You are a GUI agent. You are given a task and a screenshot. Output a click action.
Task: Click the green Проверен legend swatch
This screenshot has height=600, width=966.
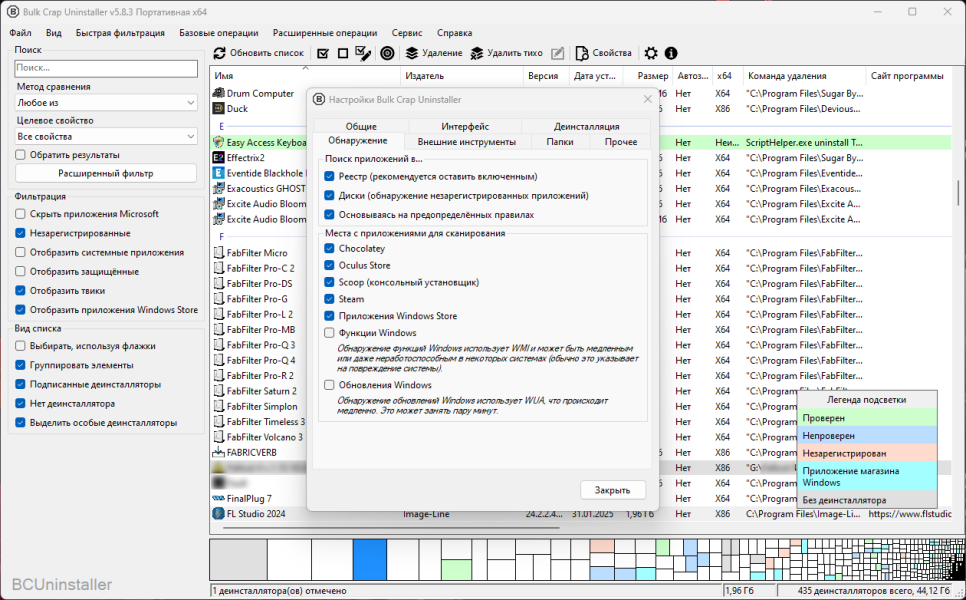(x=867, y=418)
